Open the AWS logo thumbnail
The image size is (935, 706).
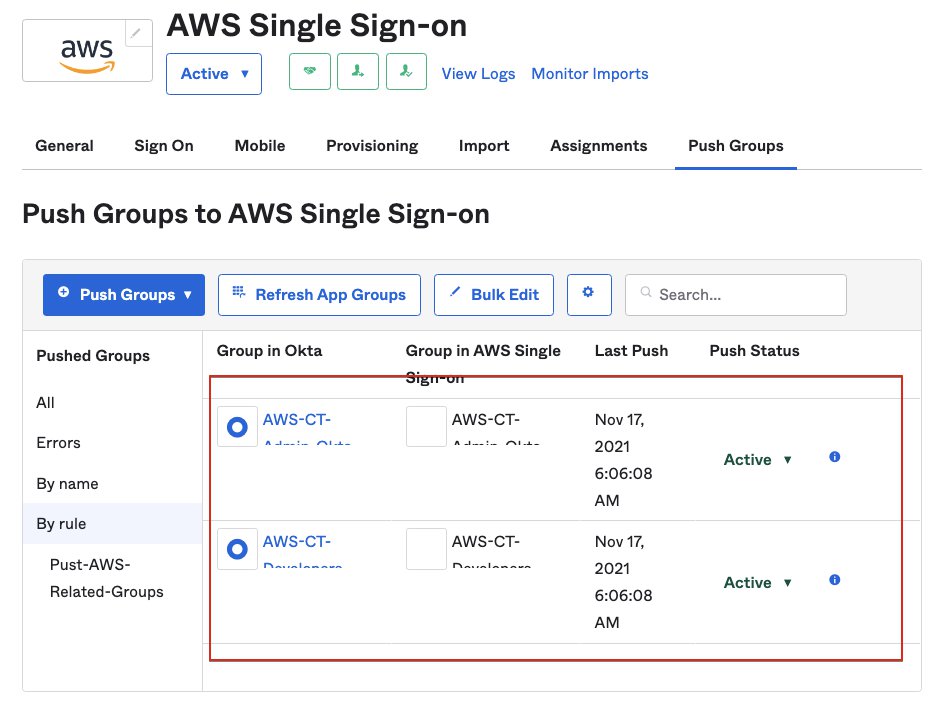click(87, 51)
